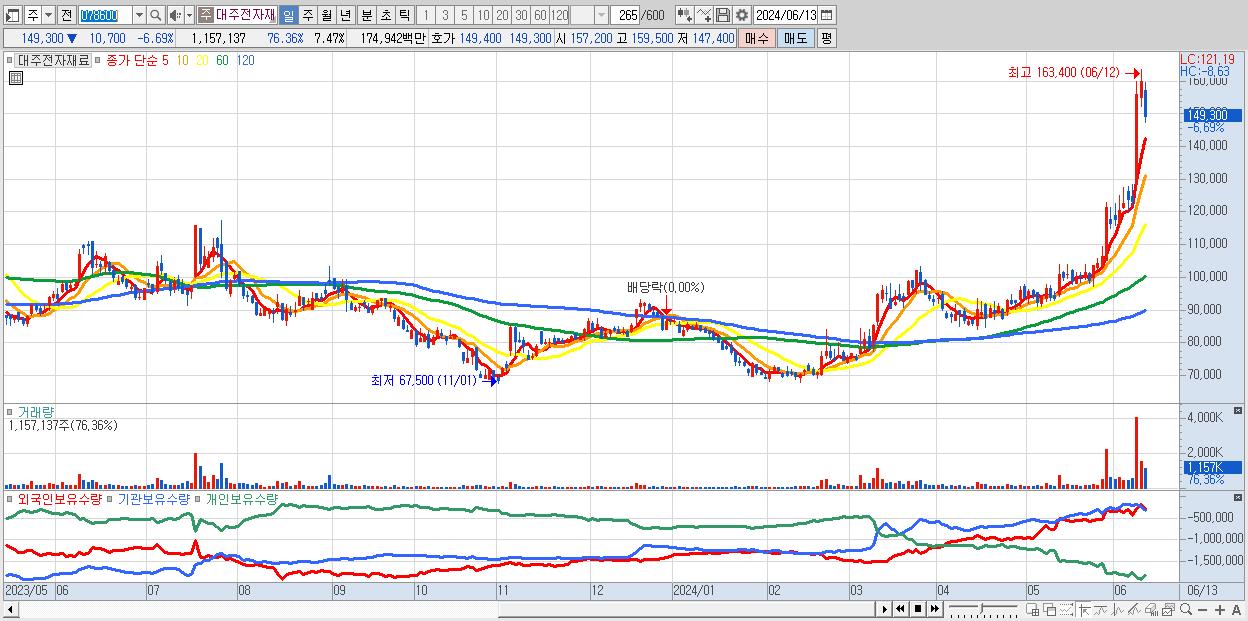Click the grid icon below 대주전자재료 legend
Image resolution: width=1248 pixels, height=621 pixels.
point(15,78)
